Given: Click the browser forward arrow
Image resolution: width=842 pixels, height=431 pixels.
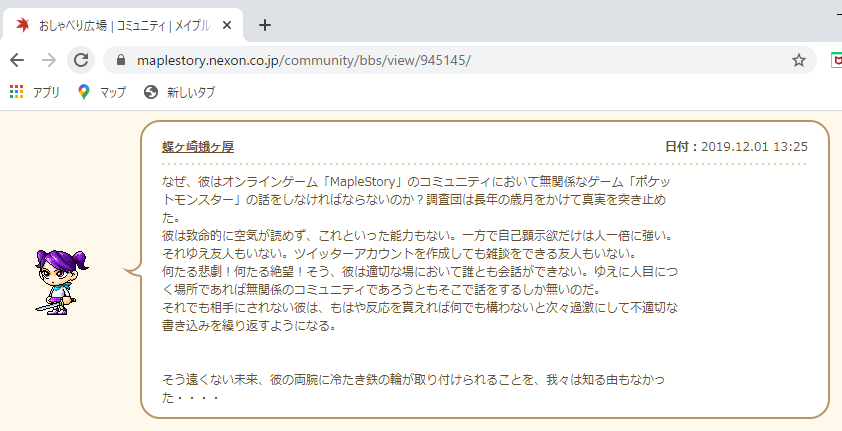Looking at the screenshot, I should [x=49, y=60].
